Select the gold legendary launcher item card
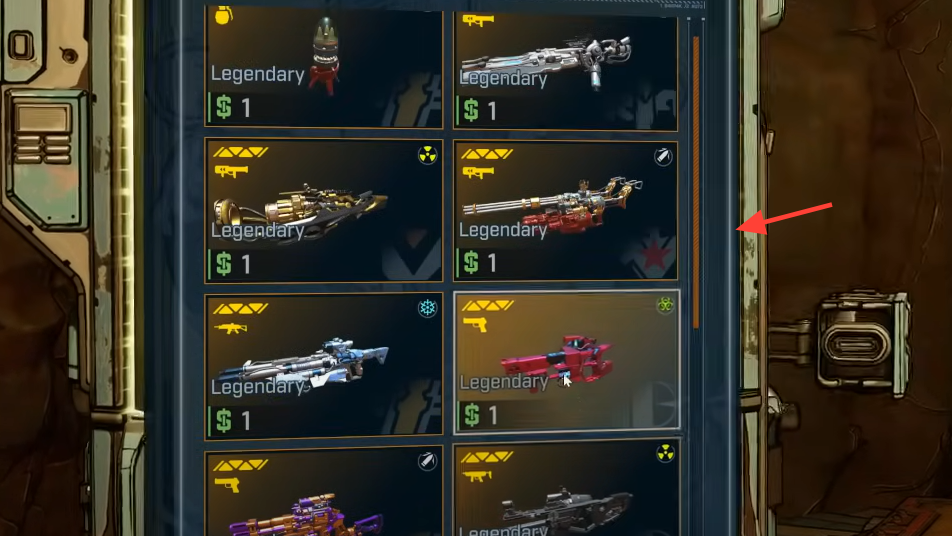Viewport: 952px width, 536px height. pos(324,210)
